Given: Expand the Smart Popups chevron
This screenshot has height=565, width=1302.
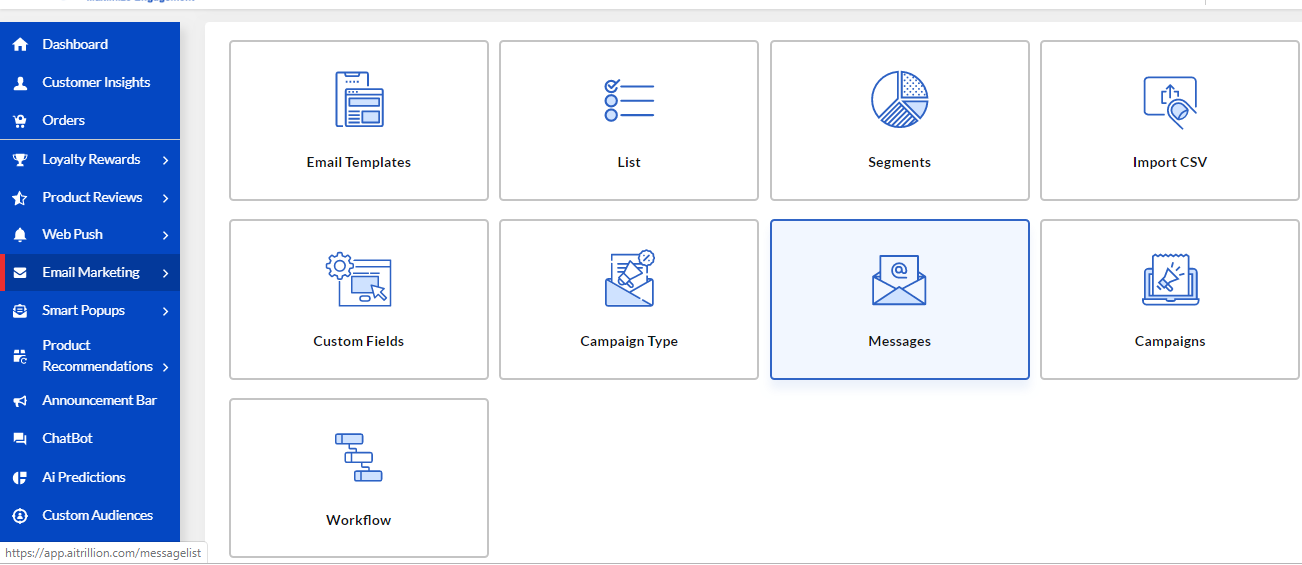Looking at the screenshot, I should coord(165,311).
